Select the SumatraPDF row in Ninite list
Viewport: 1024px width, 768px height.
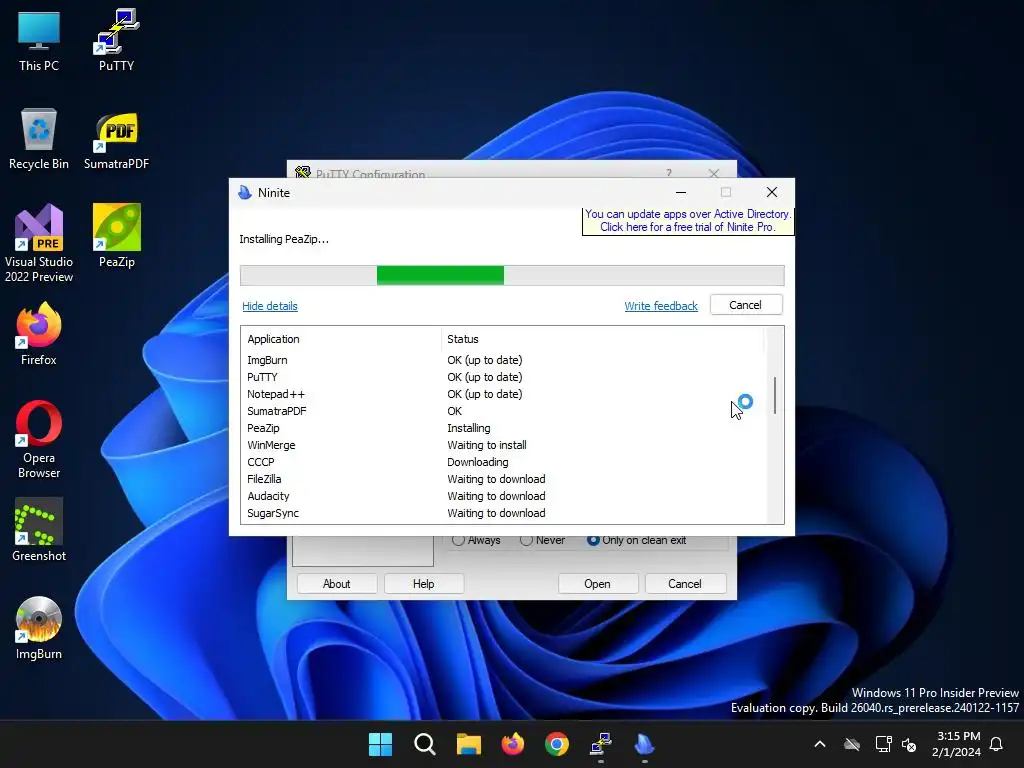tap(503, 411)
